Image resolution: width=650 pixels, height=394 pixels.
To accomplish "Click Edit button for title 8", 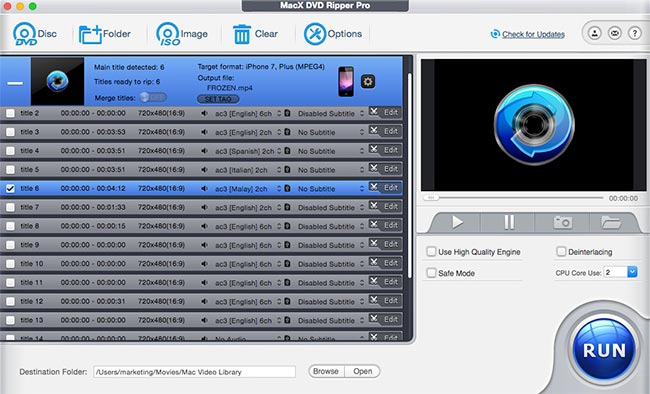I will 391,225.
